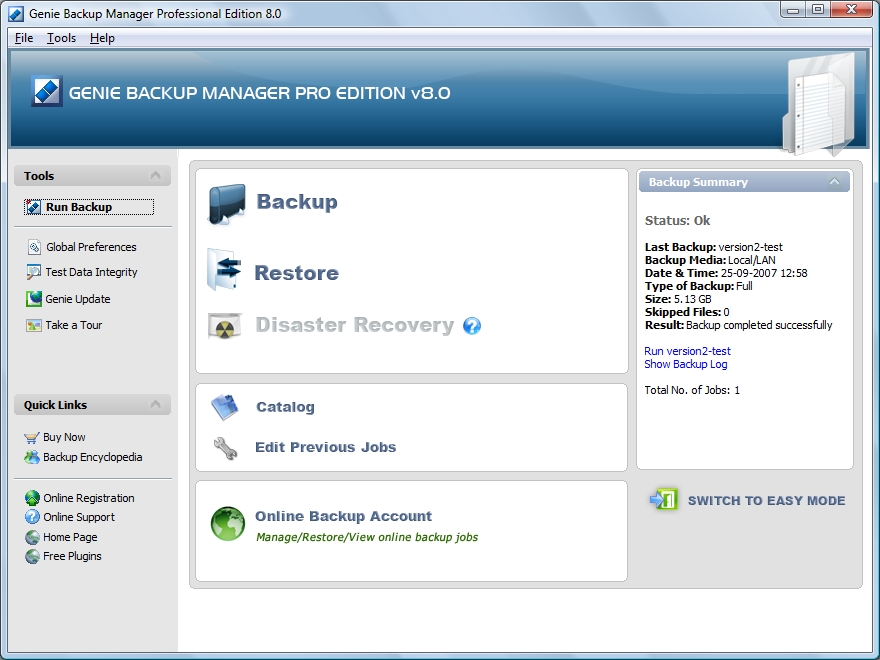Click the Switch to Easy Mode icon
880x660 pixels.
tap(663, 500)
